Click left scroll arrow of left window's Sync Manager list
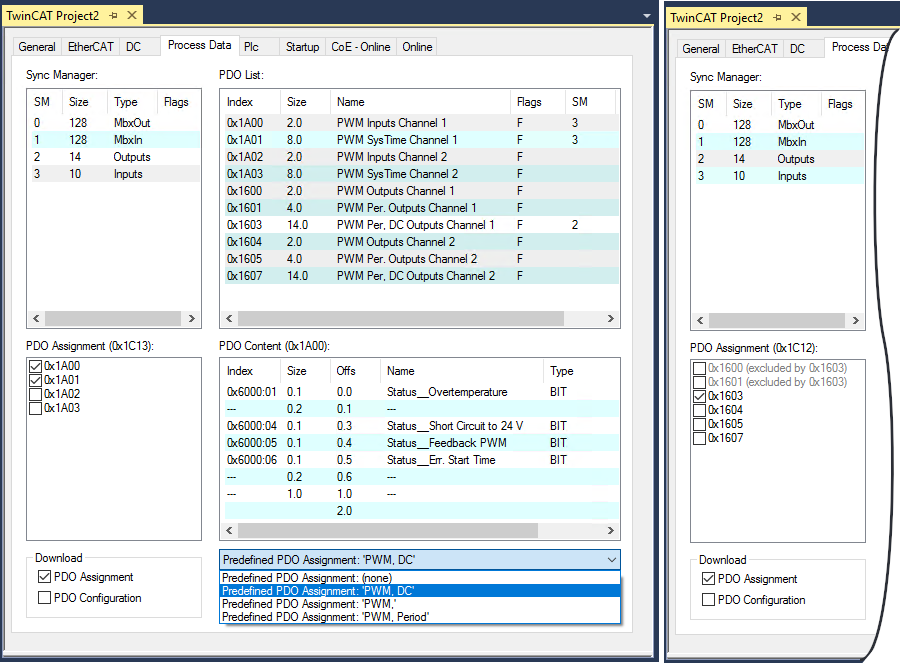The height and width of the screenshot is (664, 900). tap(36, 319)
